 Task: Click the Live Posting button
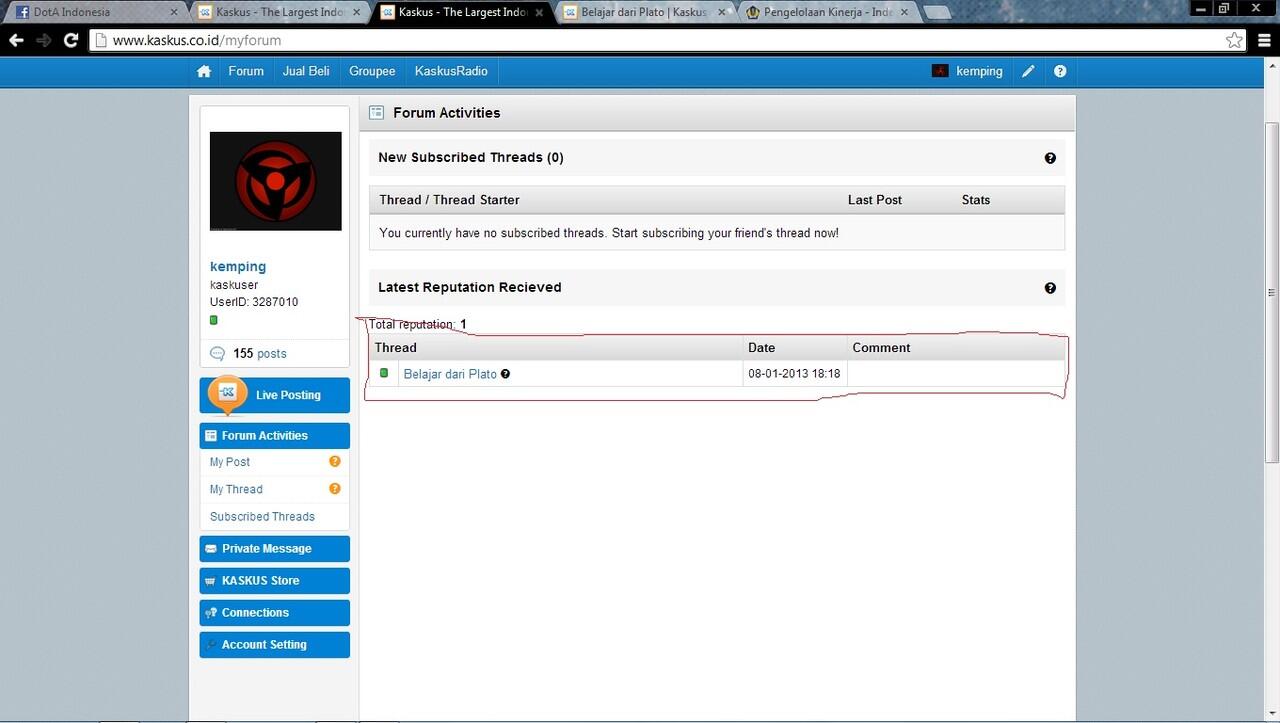coord(275,395)
